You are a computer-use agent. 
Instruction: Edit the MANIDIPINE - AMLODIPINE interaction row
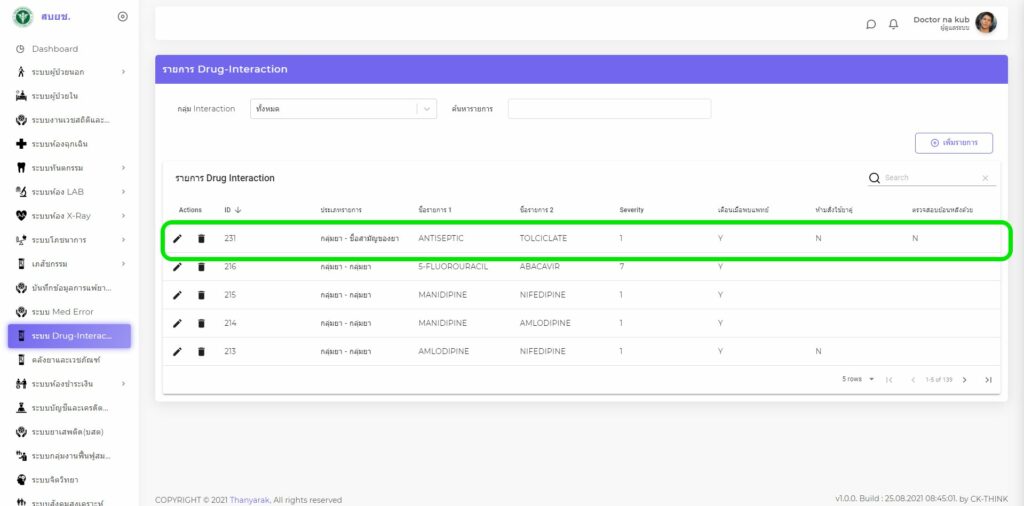click(x=177, y=323)
